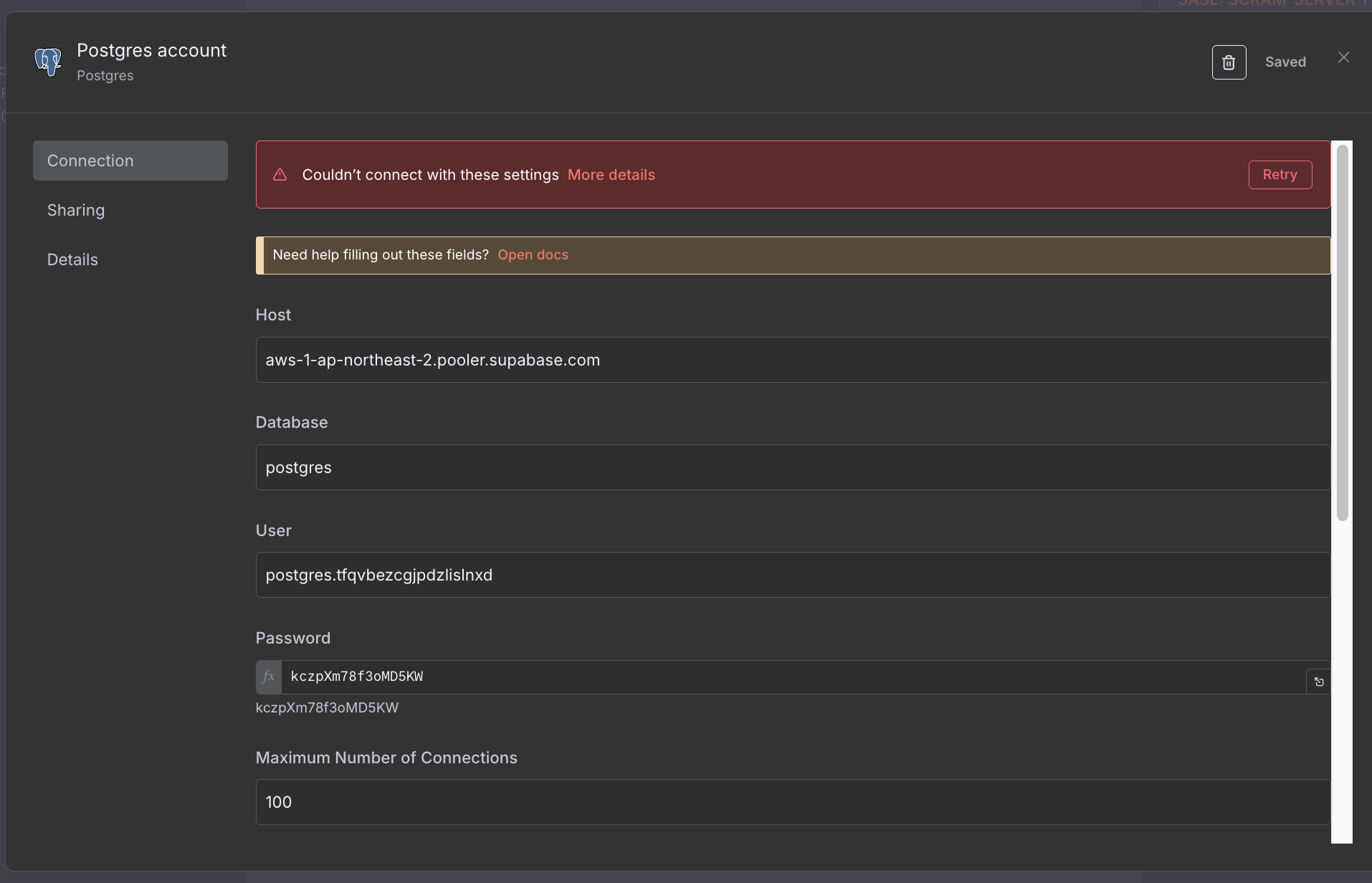Toggle the fx expression icon for Password
The width and height of the screenshot is (1372, 883).
coord(269,677)
